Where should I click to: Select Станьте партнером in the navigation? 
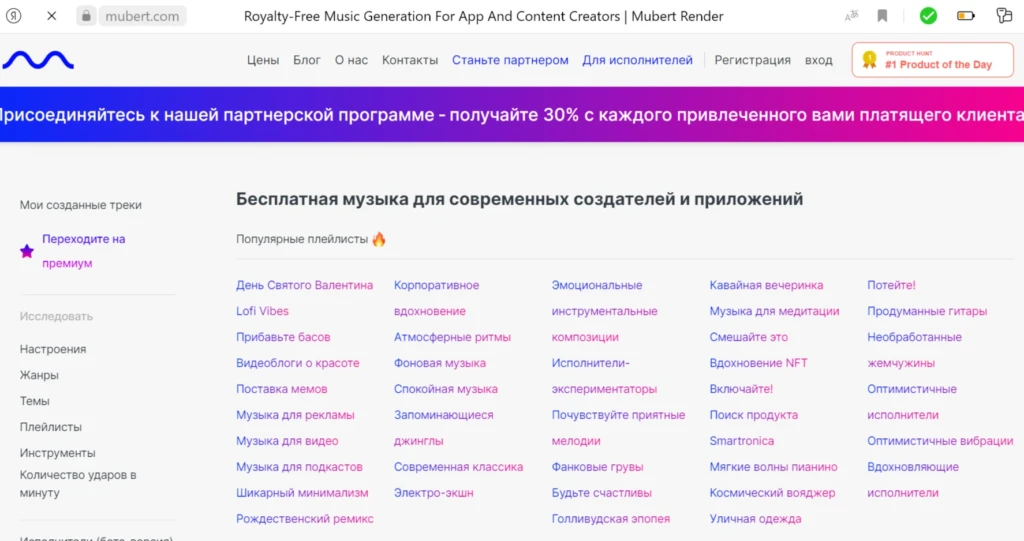510,60
